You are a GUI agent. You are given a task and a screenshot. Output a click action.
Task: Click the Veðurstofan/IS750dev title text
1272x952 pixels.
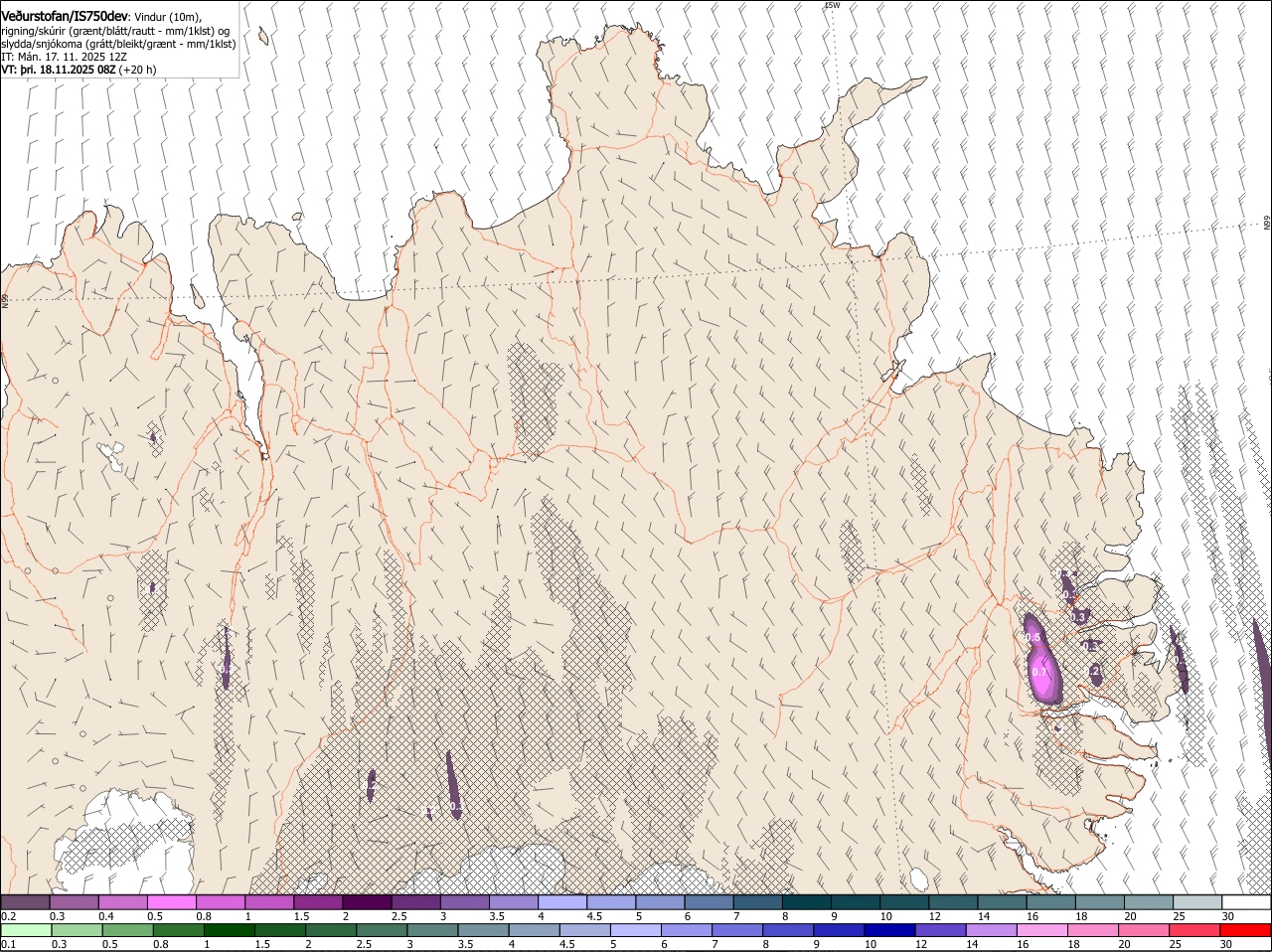[65, 17]
